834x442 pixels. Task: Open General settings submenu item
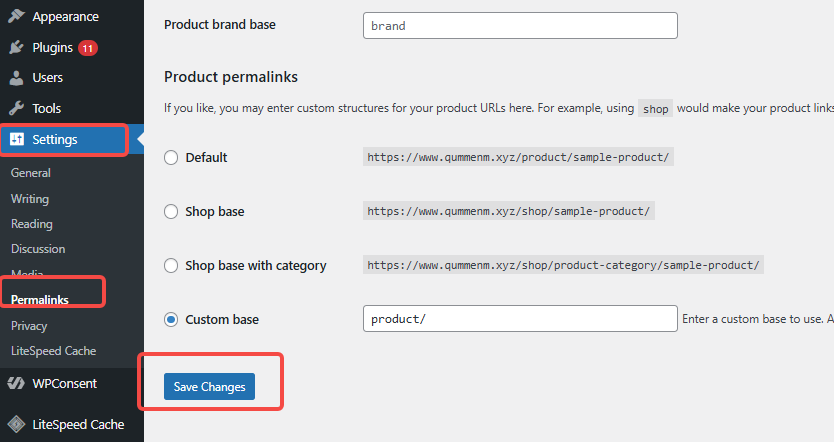(x=31, y=173)
